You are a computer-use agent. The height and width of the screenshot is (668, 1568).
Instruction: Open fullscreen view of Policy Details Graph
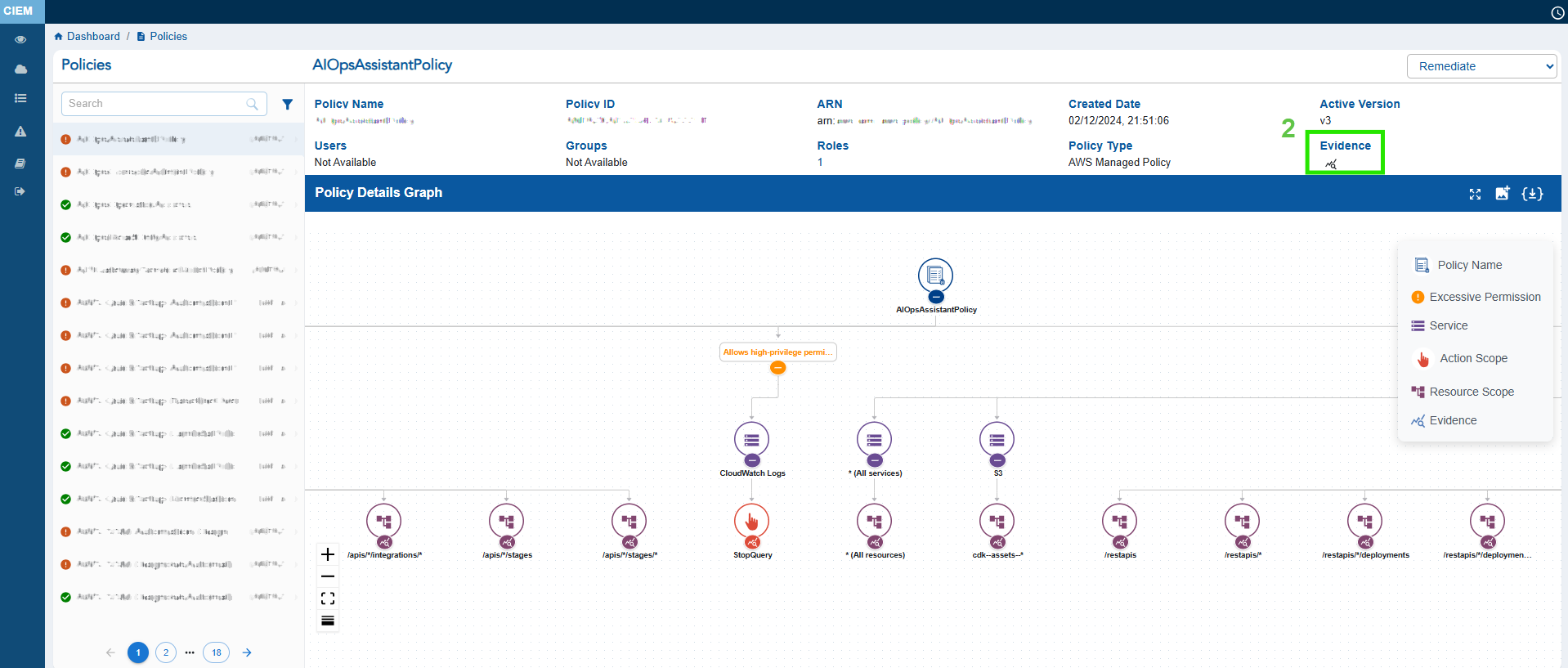[1475, 194]
